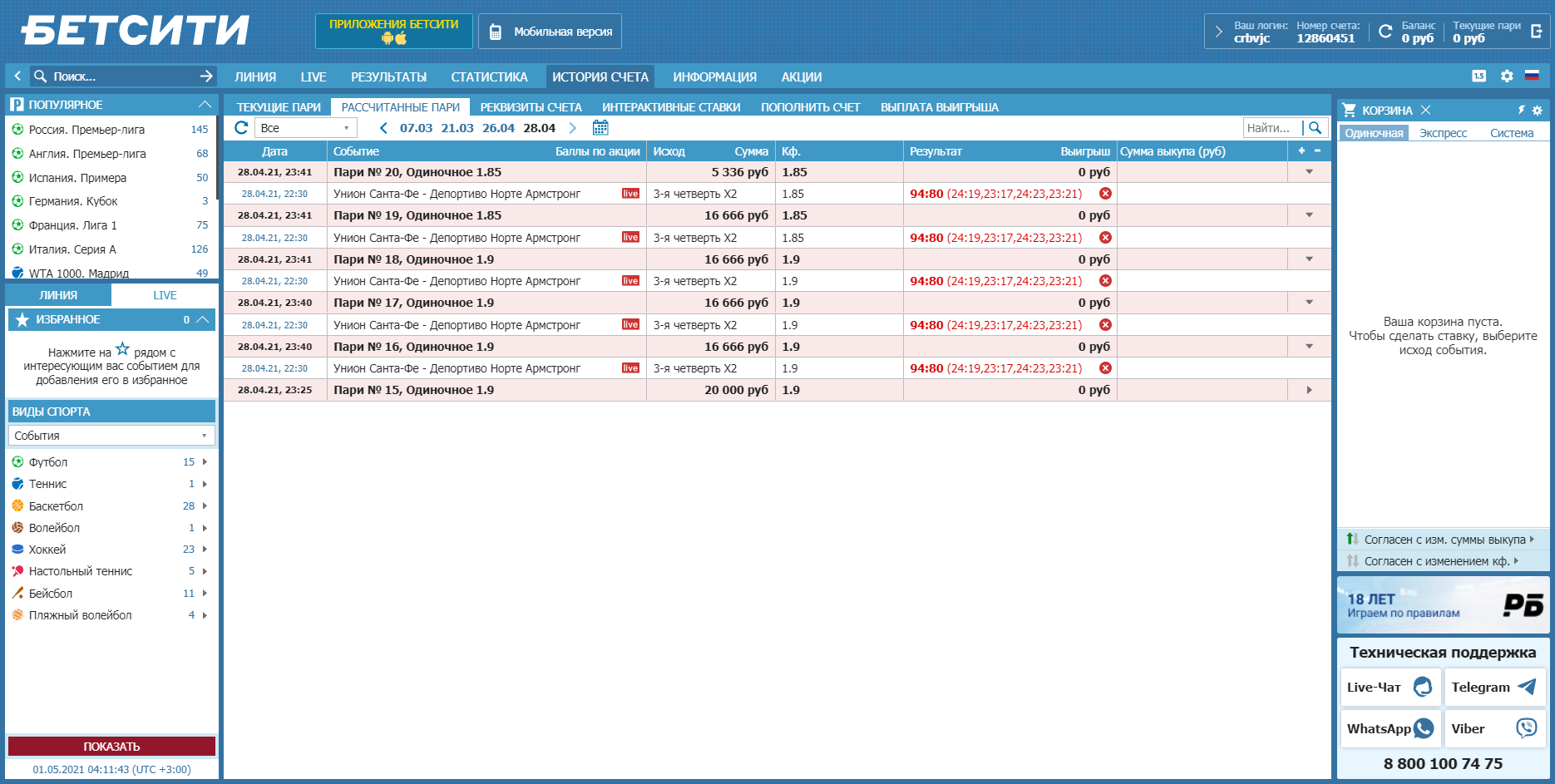Image resolution: width=1555 pixels, height=784 pixels.
Task: Open the basket settings gear
Action: click(x=1537, y=111)
